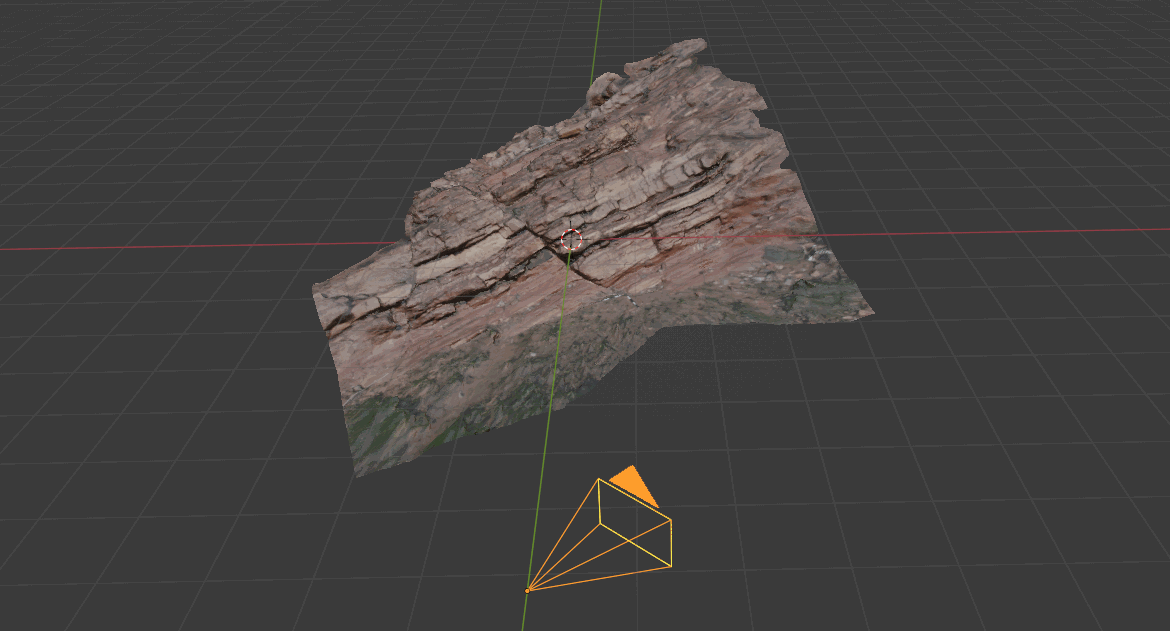1170x631 pixels.
Task: Select the textured rock terrain mesh
Action: pos(593,257)
